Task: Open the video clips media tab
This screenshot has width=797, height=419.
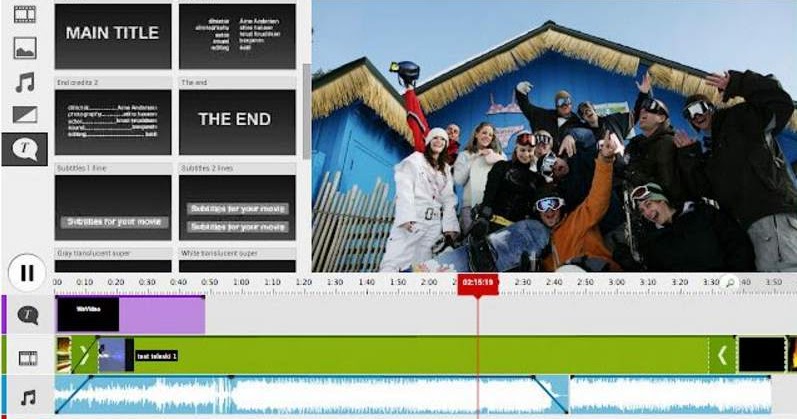Action: tap(25, 14)
